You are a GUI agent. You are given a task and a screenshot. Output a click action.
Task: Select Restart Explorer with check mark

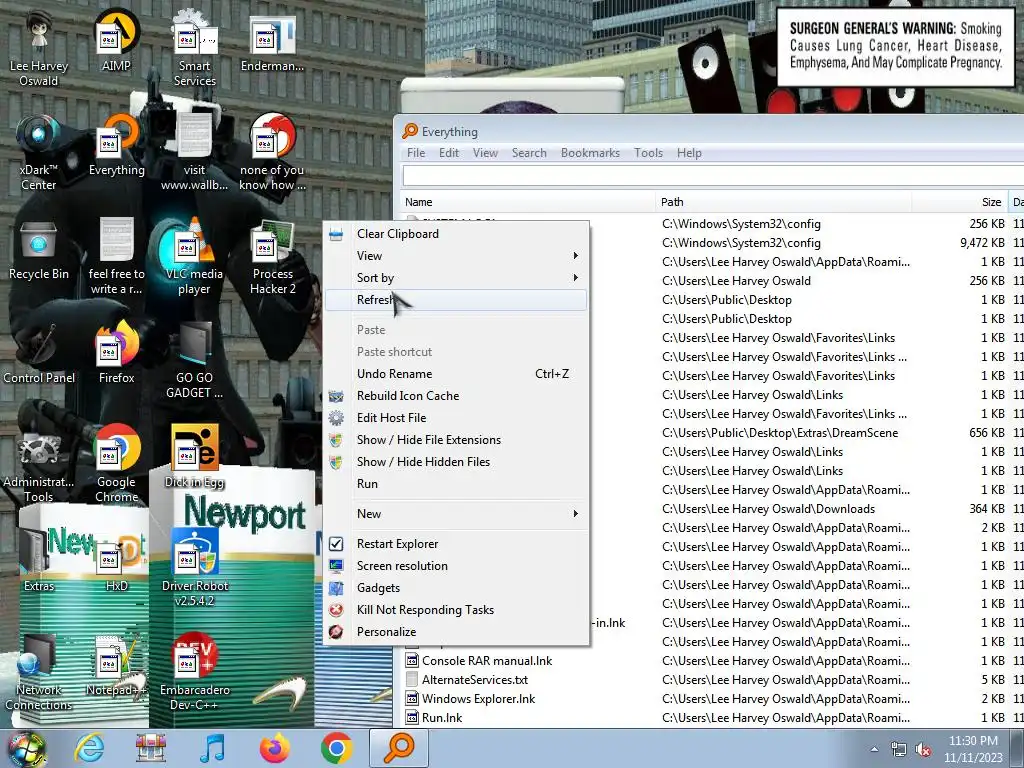(455, 544)
